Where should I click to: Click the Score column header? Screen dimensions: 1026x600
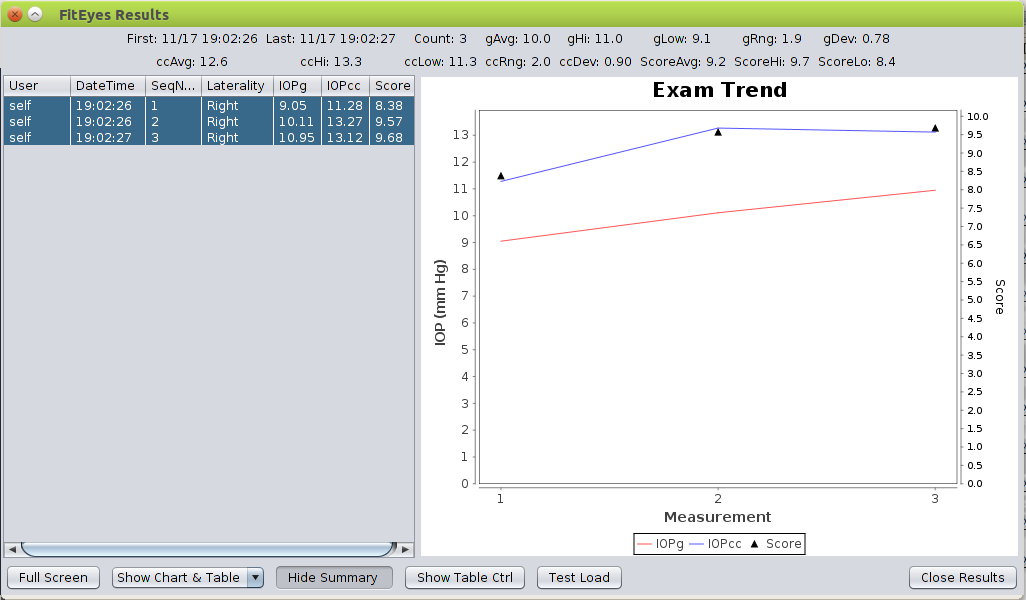(x=392, y=86)
